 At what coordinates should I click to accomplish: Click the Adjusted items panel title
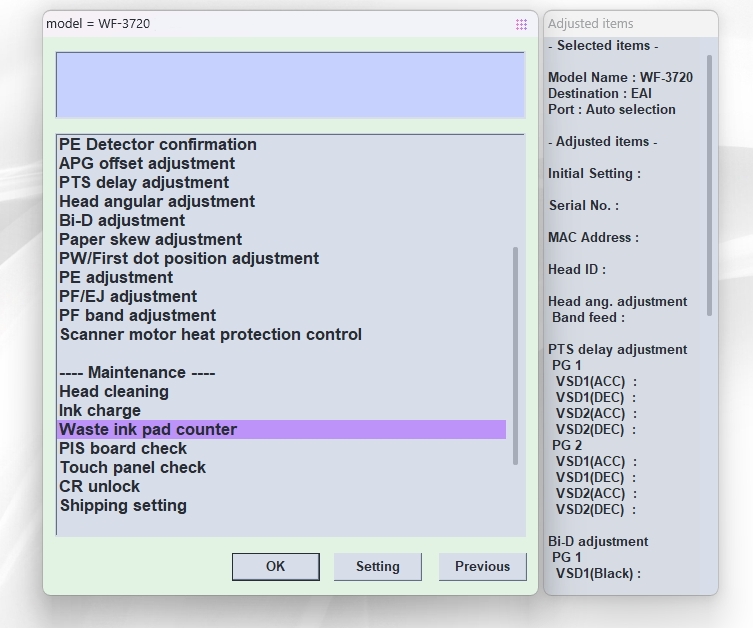[591, 24]
